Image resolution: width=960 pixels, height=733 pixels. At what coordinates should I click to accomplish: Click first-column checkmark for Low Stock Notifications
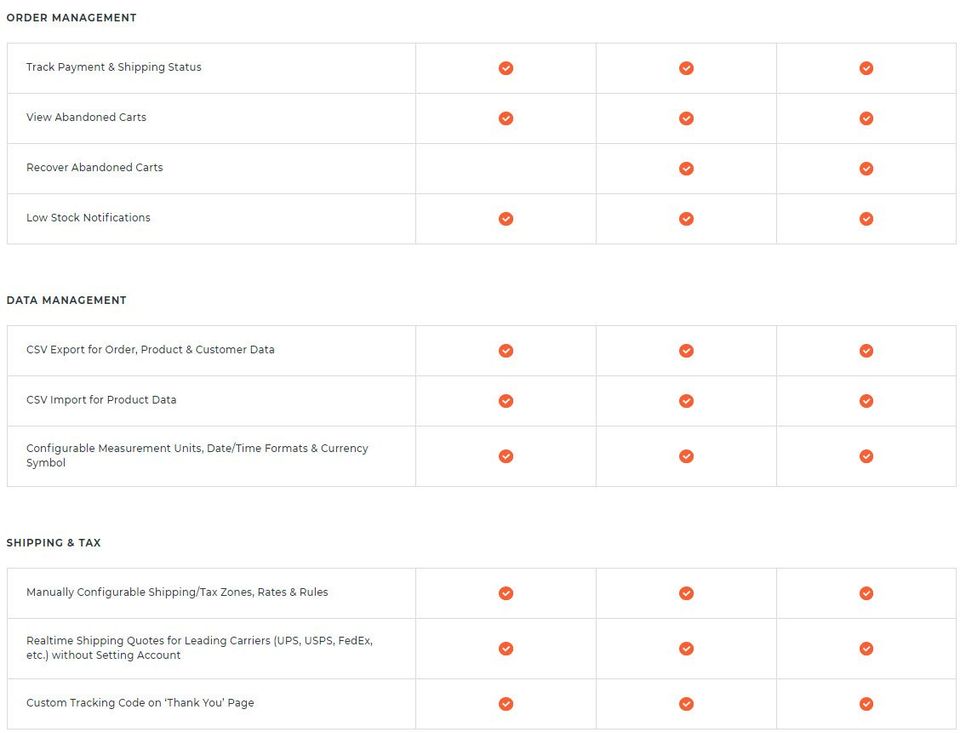tap(506, 219)
